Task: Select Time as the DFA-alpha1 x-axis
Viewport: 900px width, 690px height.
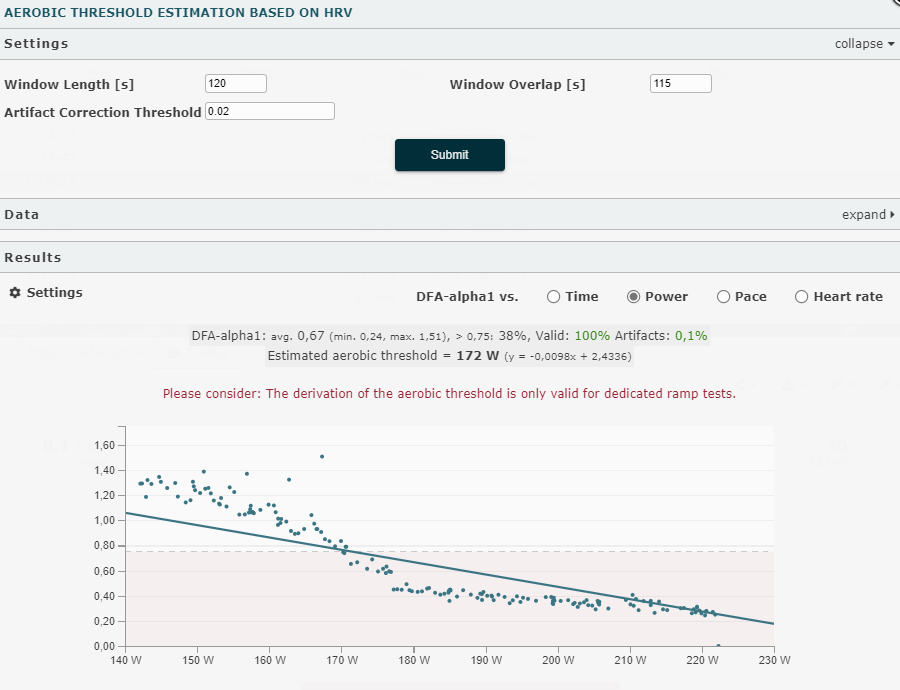Action: coord(553,296)
